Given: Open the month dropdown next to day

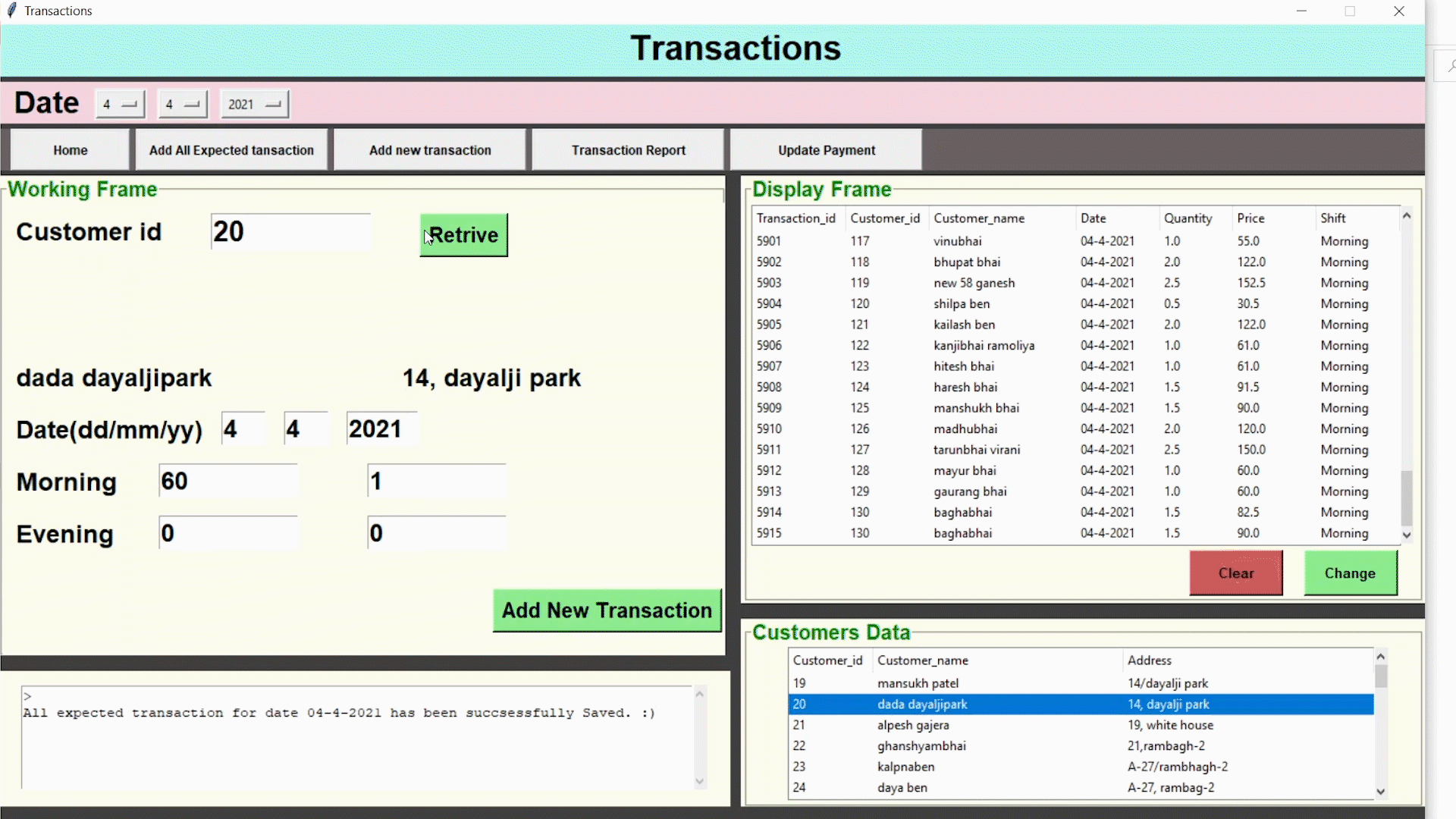Looking at the screenshot, I should coord(182,105).
